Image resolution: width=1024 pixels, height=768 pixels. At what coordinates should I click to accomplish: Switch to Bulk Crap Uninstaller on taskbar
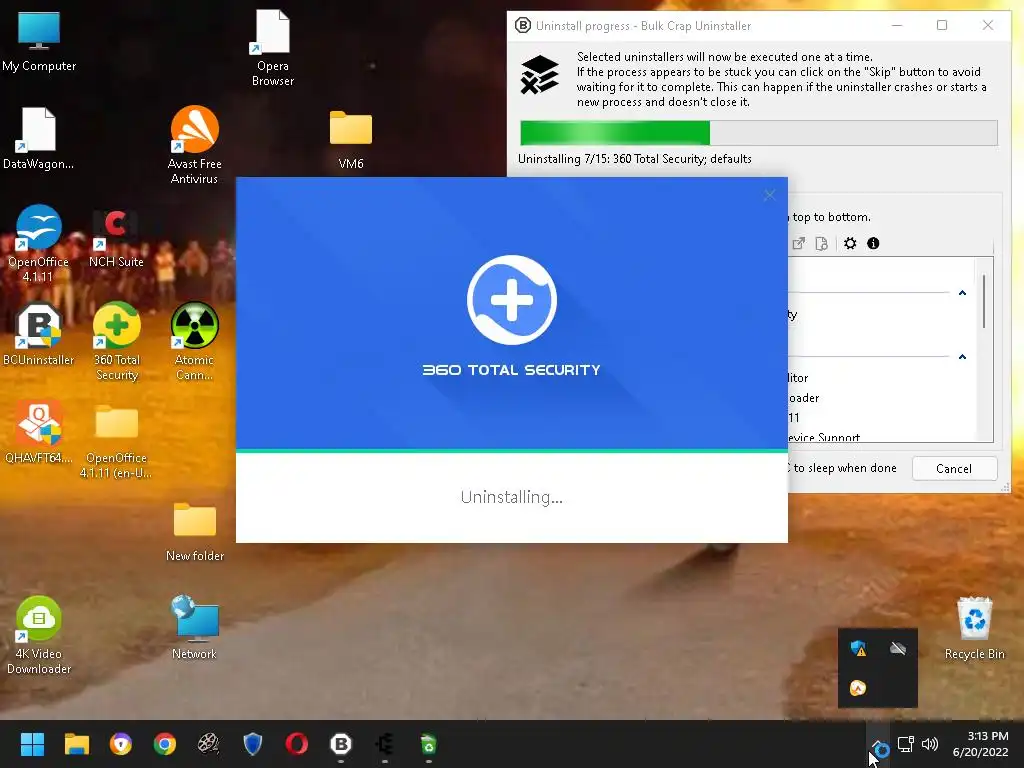(341, 744)
